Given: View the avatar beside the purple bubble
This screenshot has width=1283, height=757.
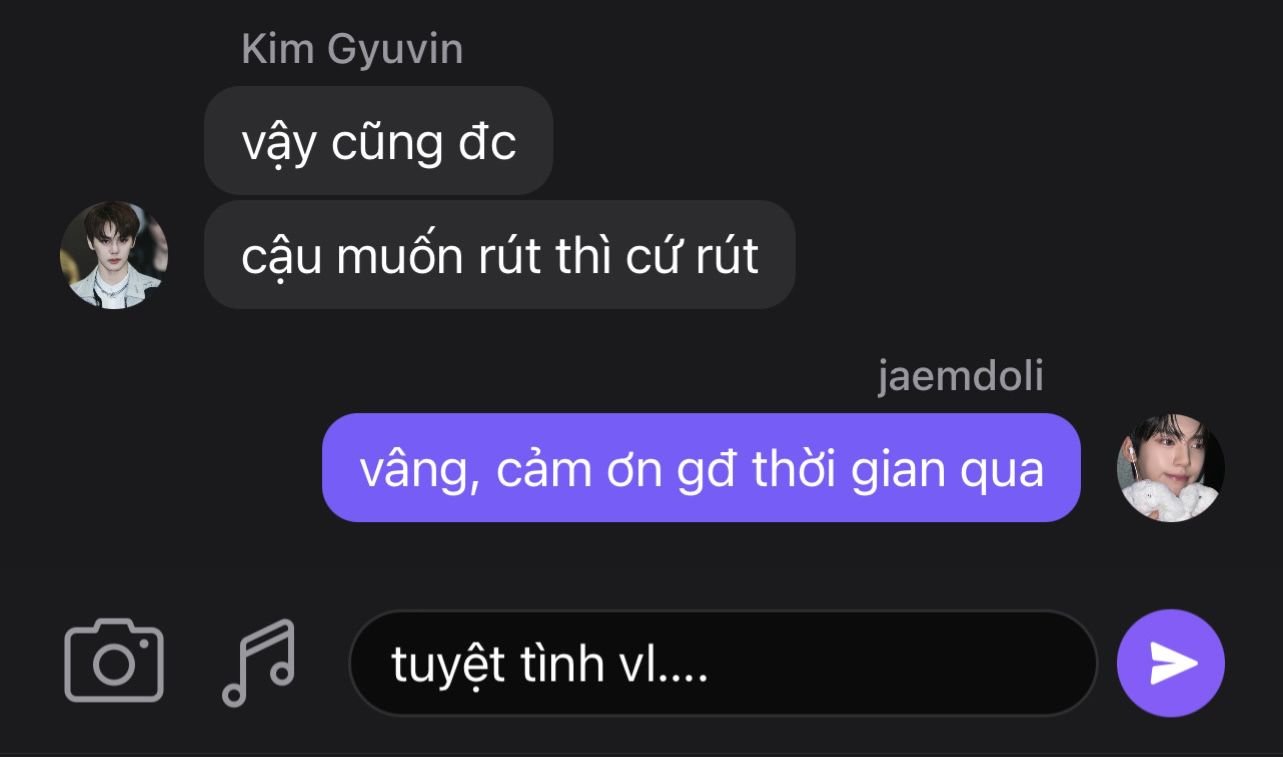Looking at the screenshot, I should click(1170, 468).
